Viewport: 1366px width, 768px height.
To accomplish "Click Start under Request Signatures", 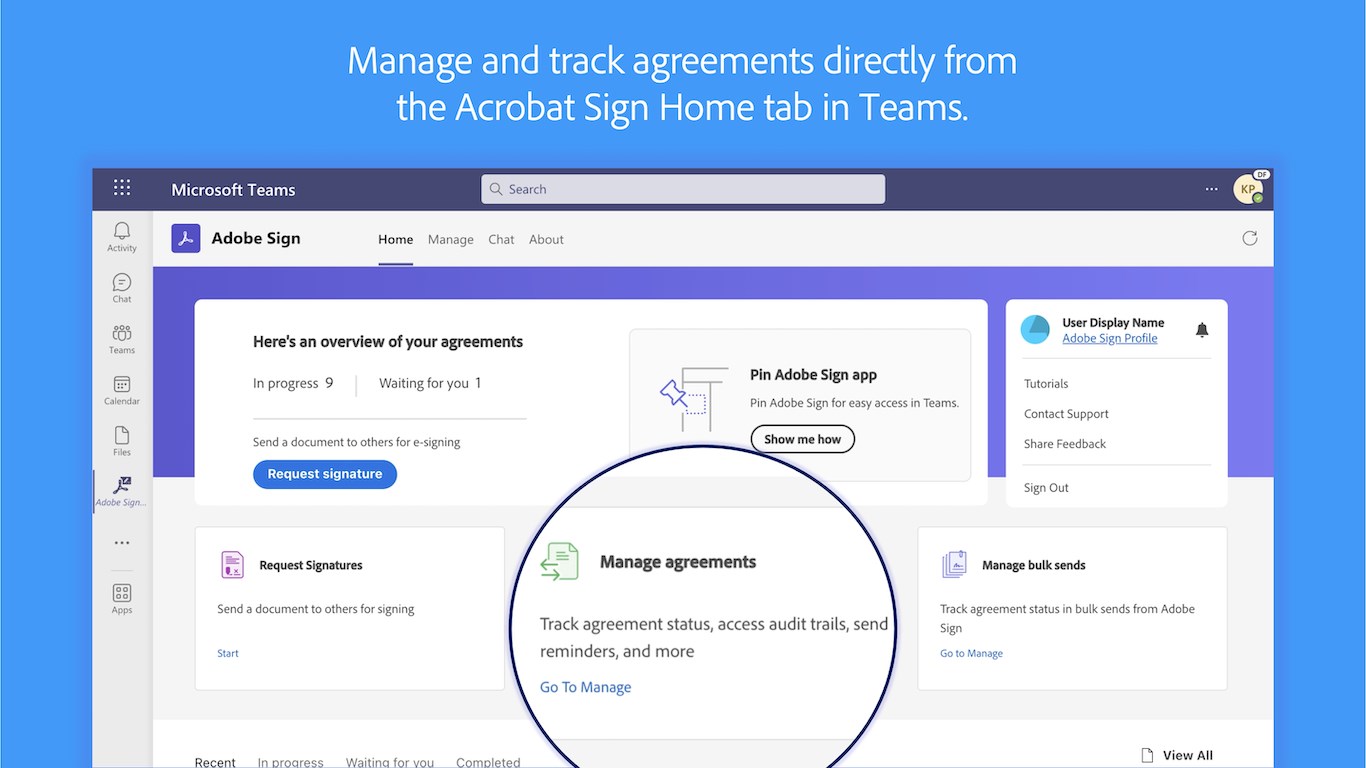I will (x=228, y=653).
